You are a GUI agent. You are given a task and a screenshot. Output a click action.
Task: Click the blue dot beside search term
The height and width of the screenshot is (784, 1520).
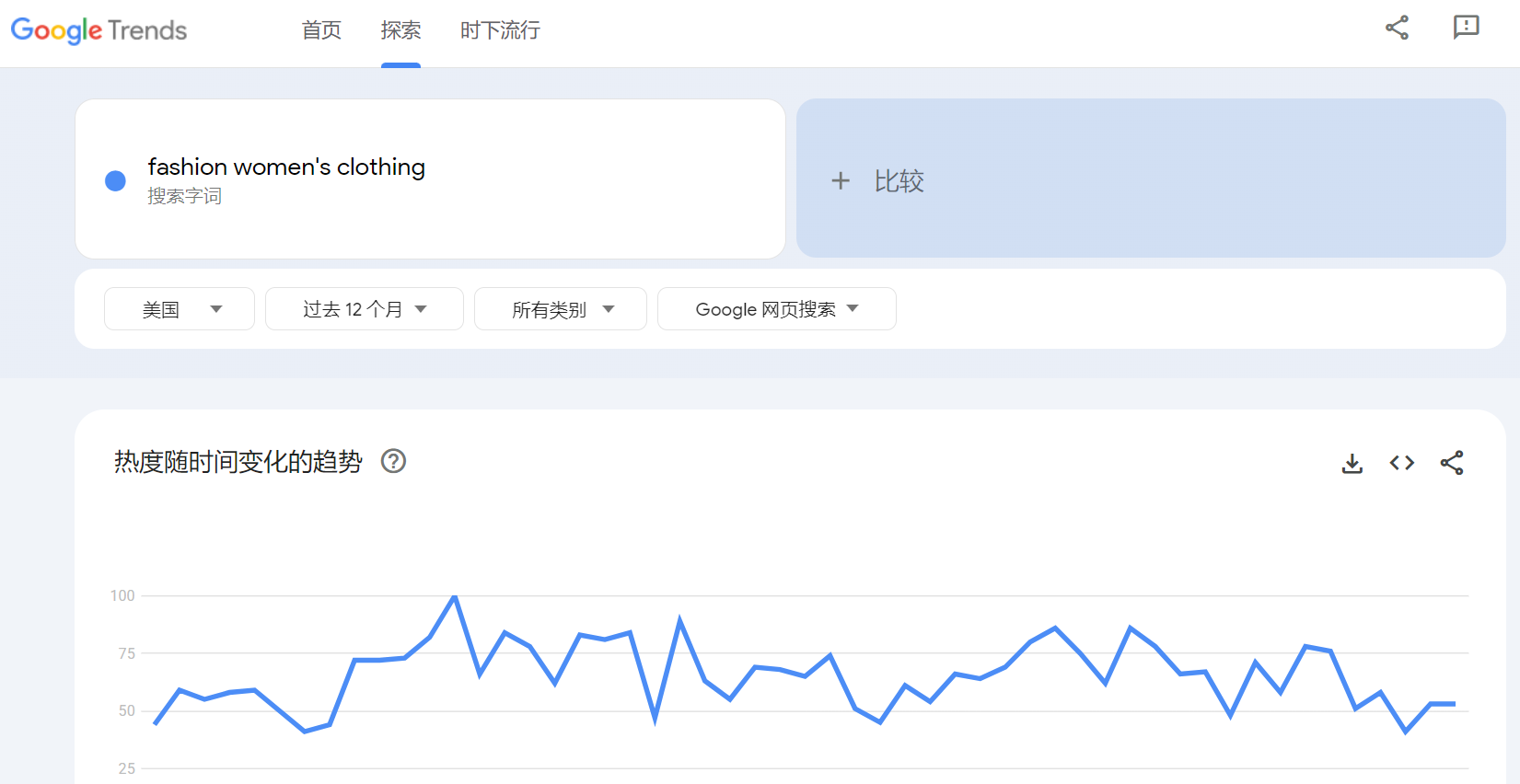115,180
